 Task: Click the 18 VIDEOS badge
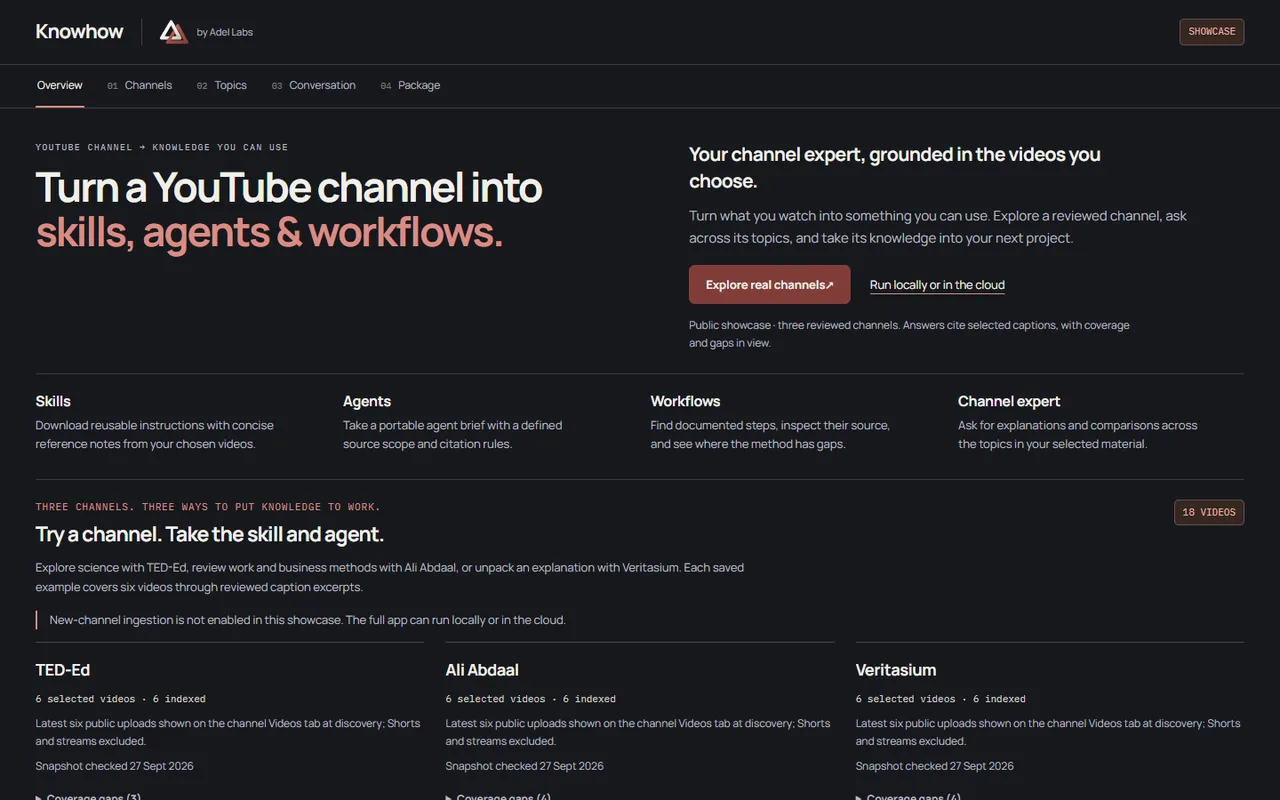coord(1209,512)
